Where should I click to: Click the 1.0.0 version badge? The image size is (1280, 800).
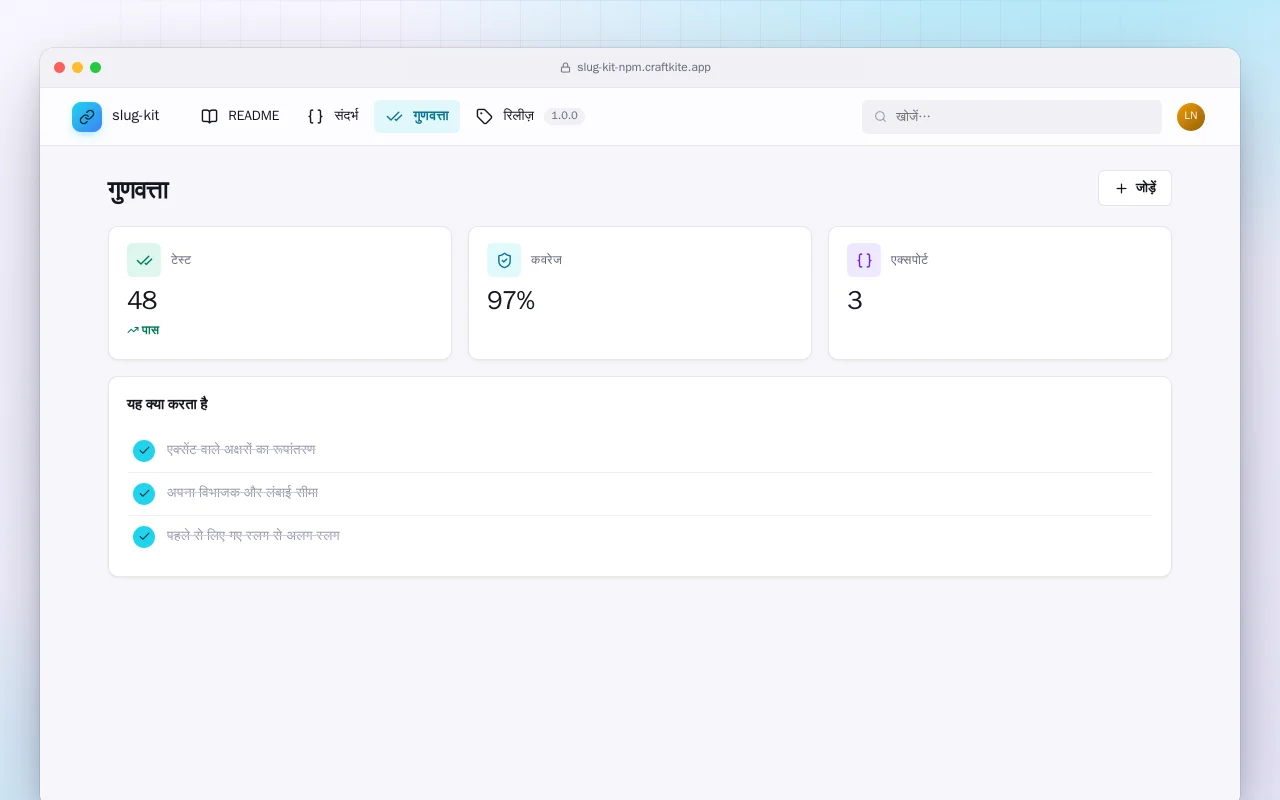[564, 116]
